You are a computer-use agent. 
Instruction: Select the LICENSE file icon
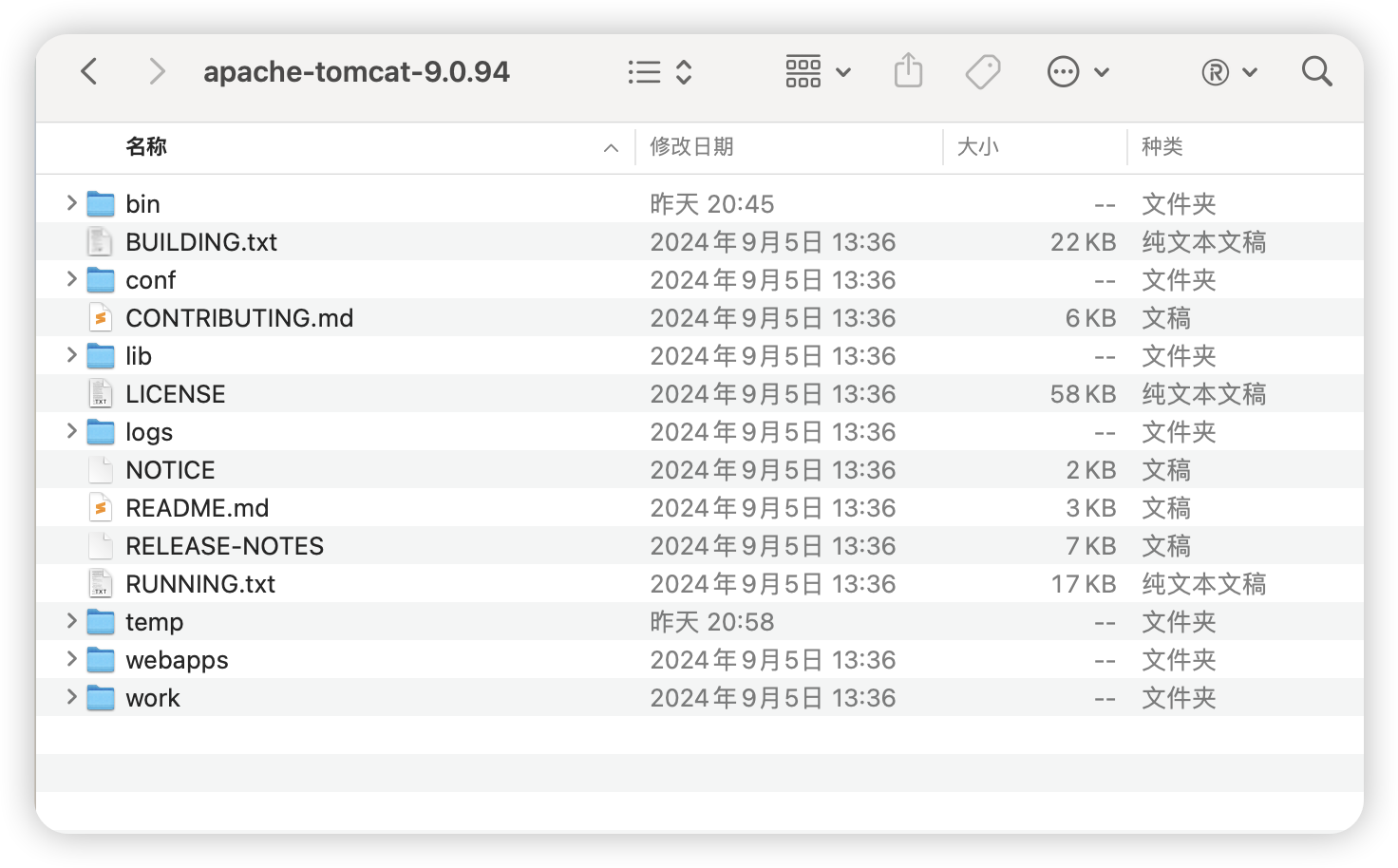click(101, 393)
